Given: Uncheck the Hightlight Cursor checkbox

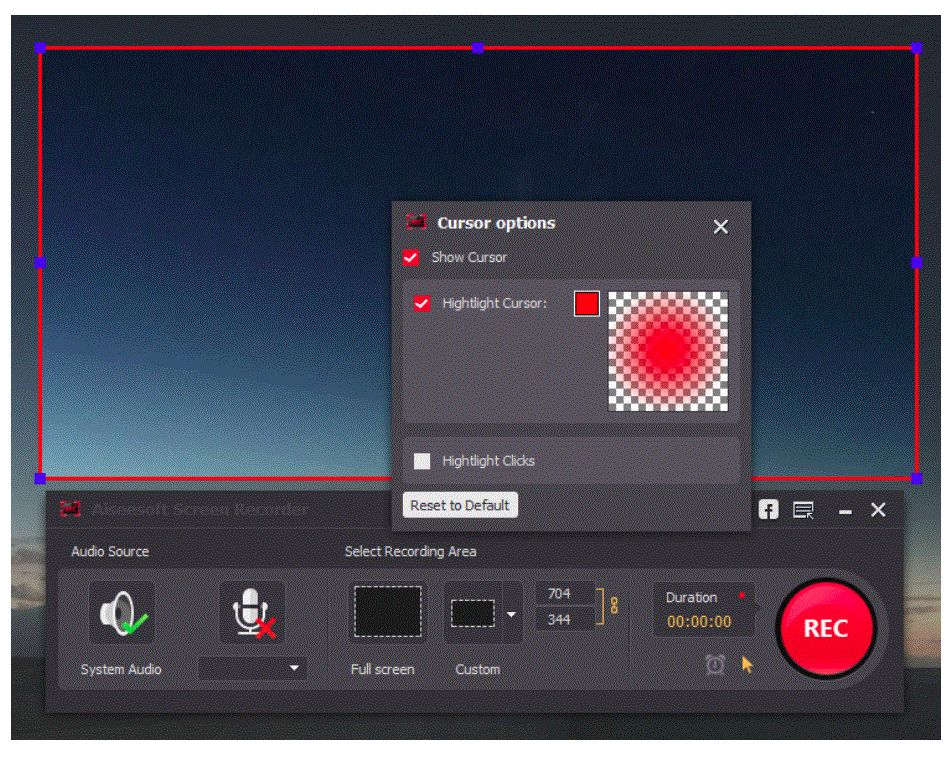Looking at the screenshot, I should 422,303.
